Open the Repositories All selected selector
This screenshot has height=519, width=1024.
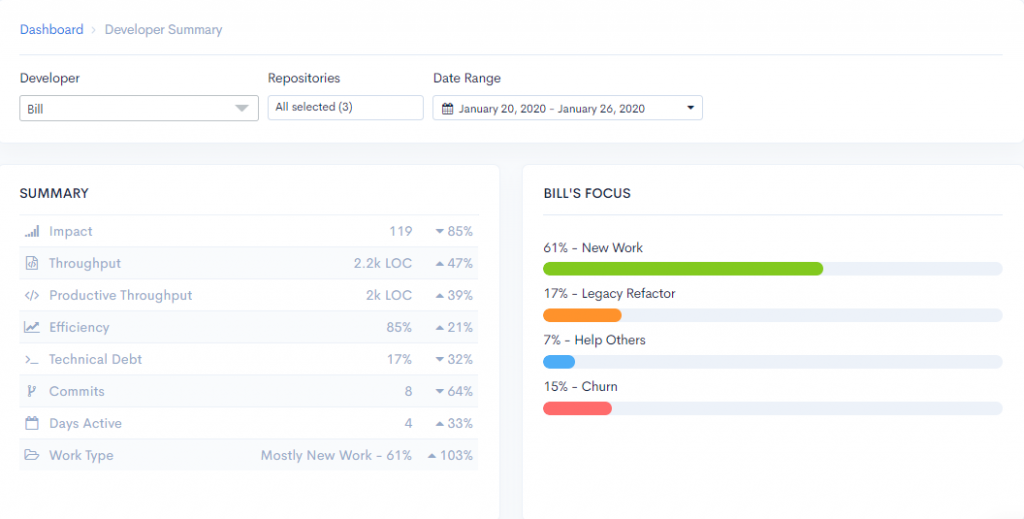[x=345, y=107]
